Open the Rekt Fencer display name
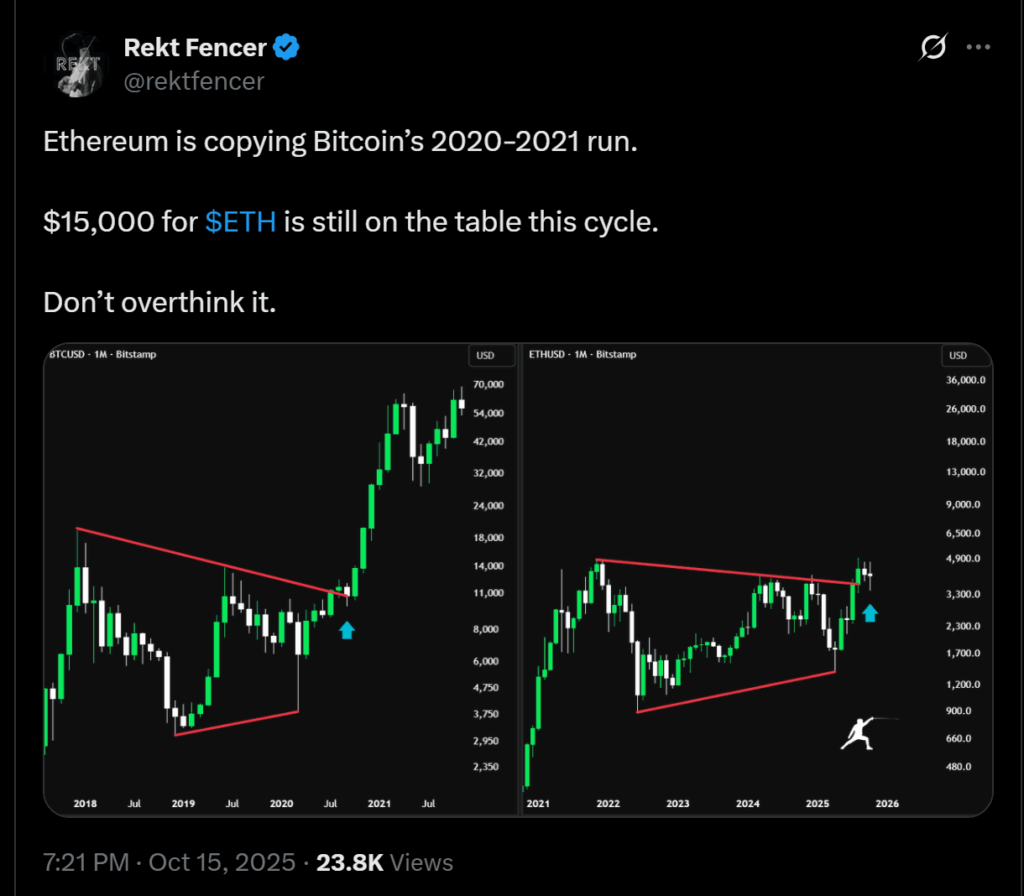This screenshot has width=1024, height=896. coord(196,46)
